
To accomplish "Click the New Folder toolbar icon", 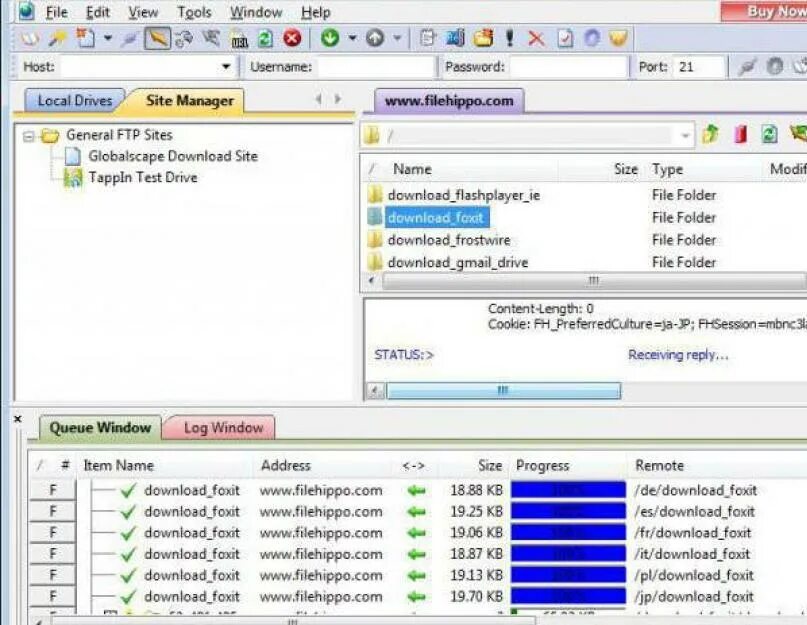I will [x=483, y=39].
